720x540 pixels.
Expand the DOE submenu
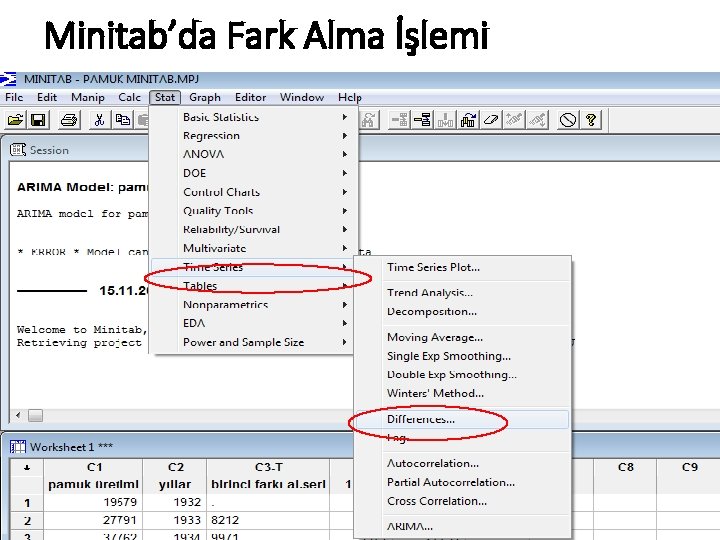[254, 173]
